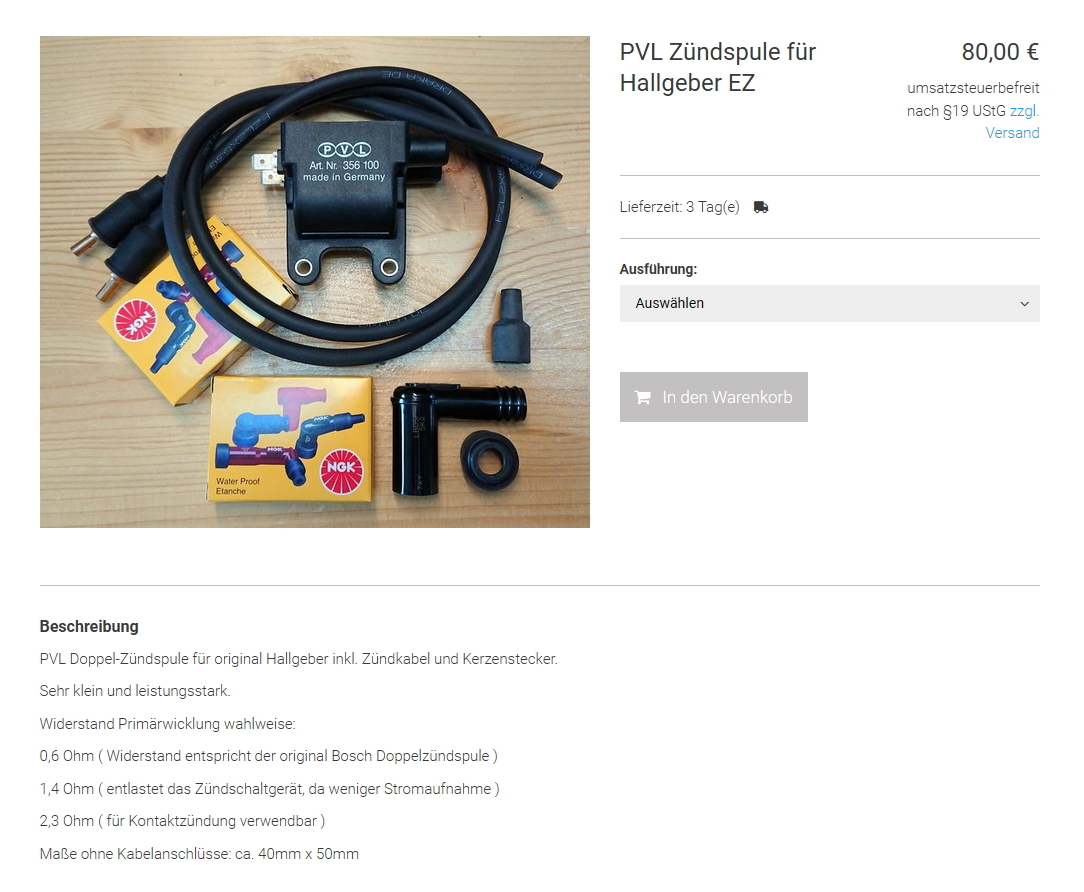Click the 80,00 € price
Image resolution: width=1084 pixels, height=892 pixels.
tap(1000, 52)
